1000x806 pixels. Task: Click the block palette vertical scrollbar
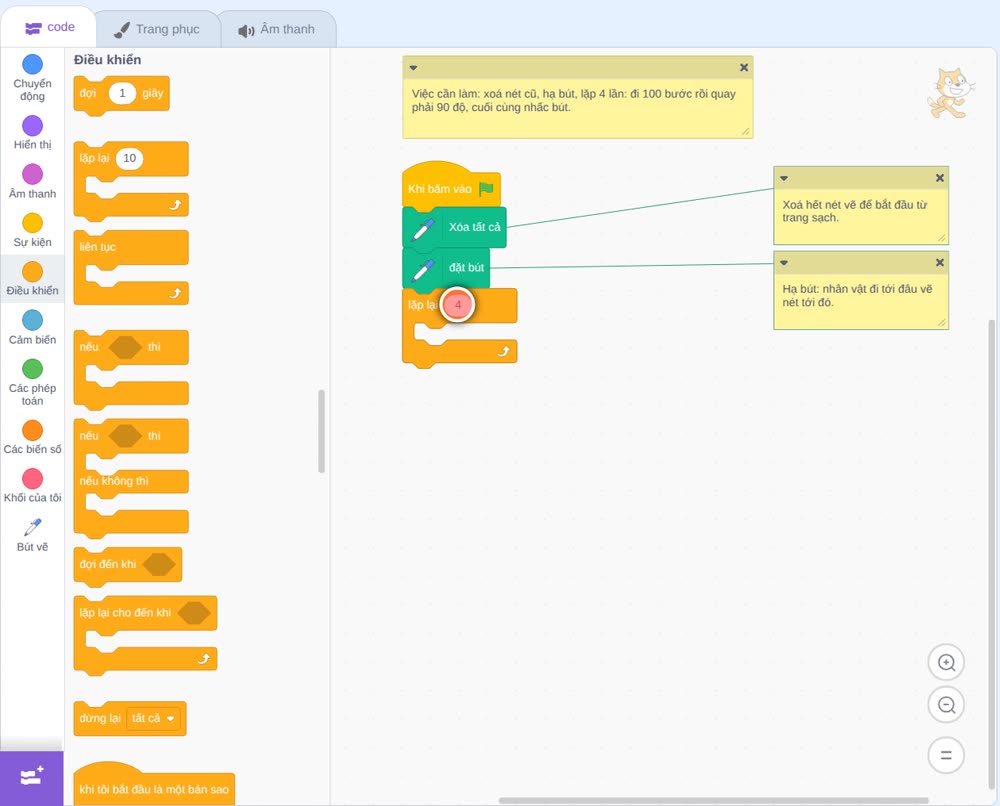321,431
